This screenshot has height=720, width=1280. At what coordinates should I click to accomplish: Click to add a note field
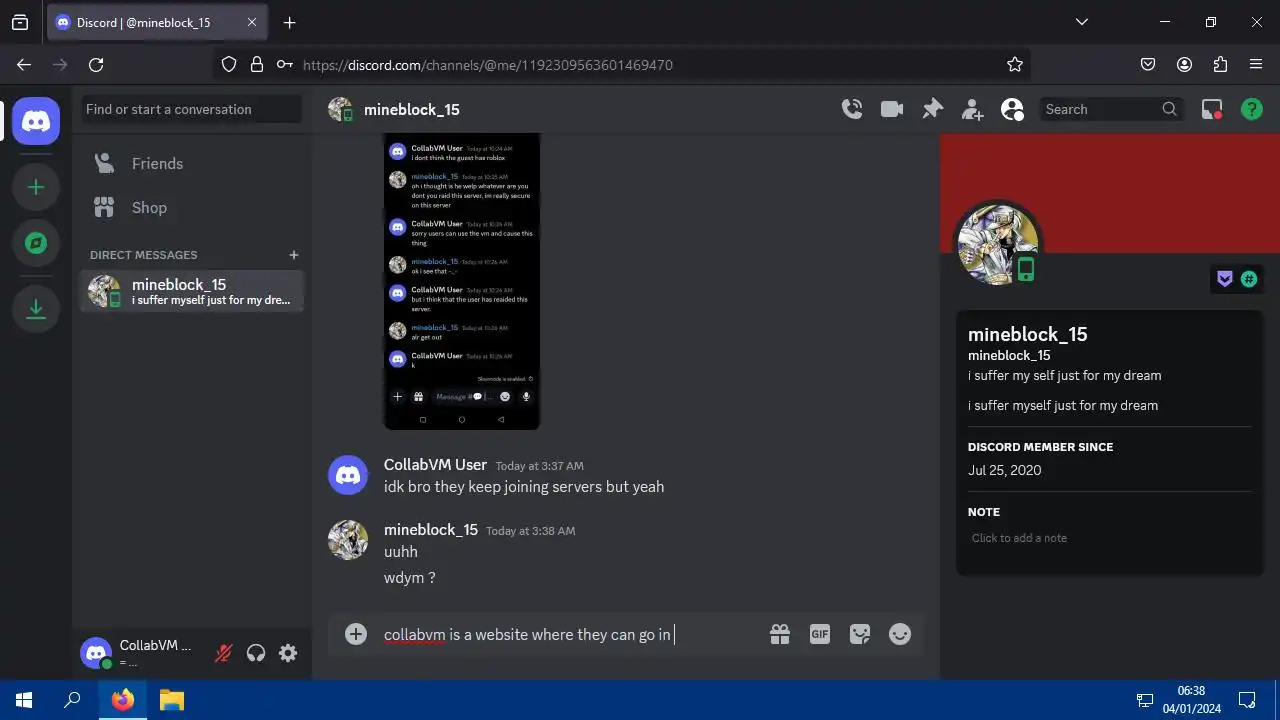point(1109,538)
